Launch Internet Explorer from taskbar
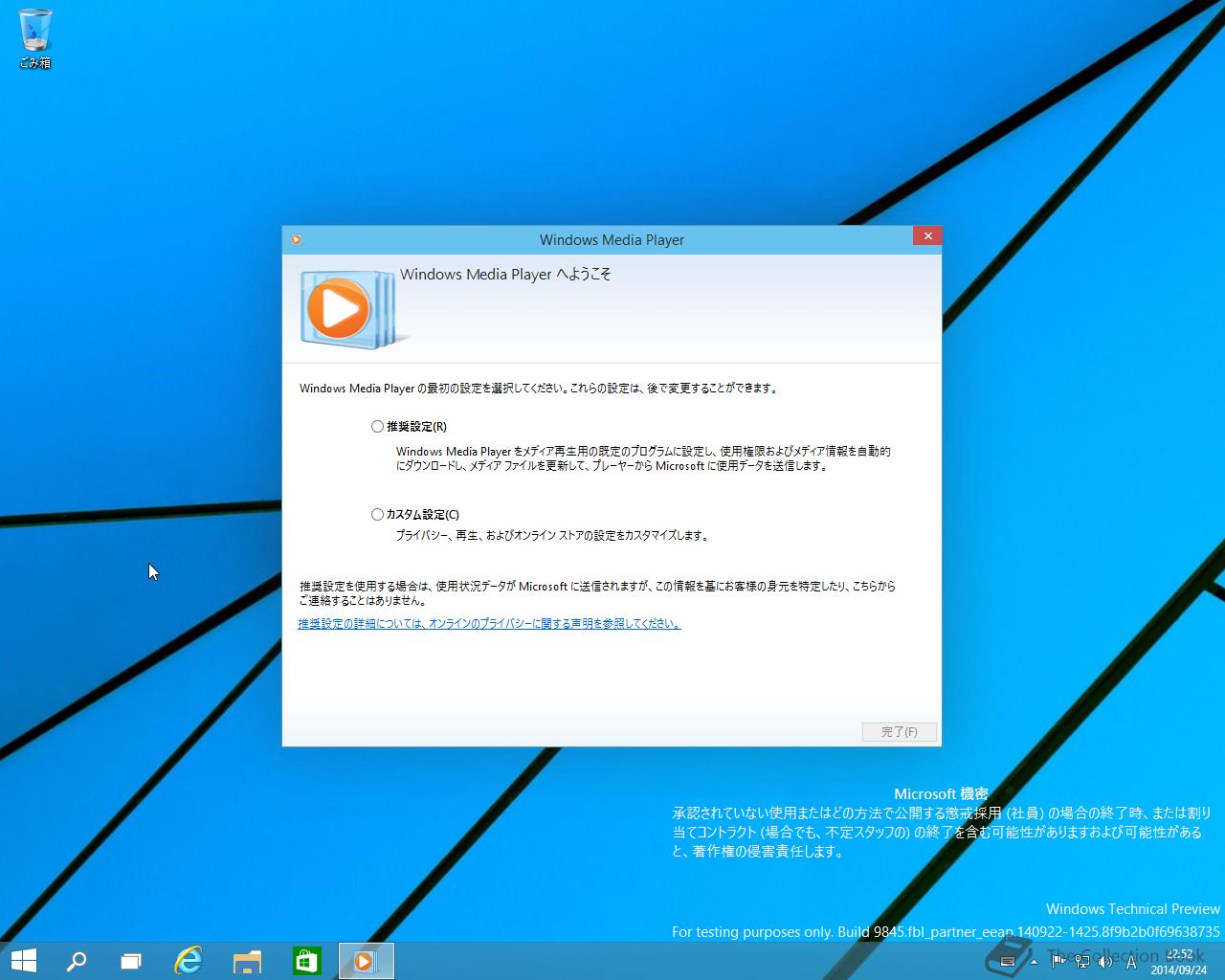This screenshot has width=1225, height=980. 189,961
